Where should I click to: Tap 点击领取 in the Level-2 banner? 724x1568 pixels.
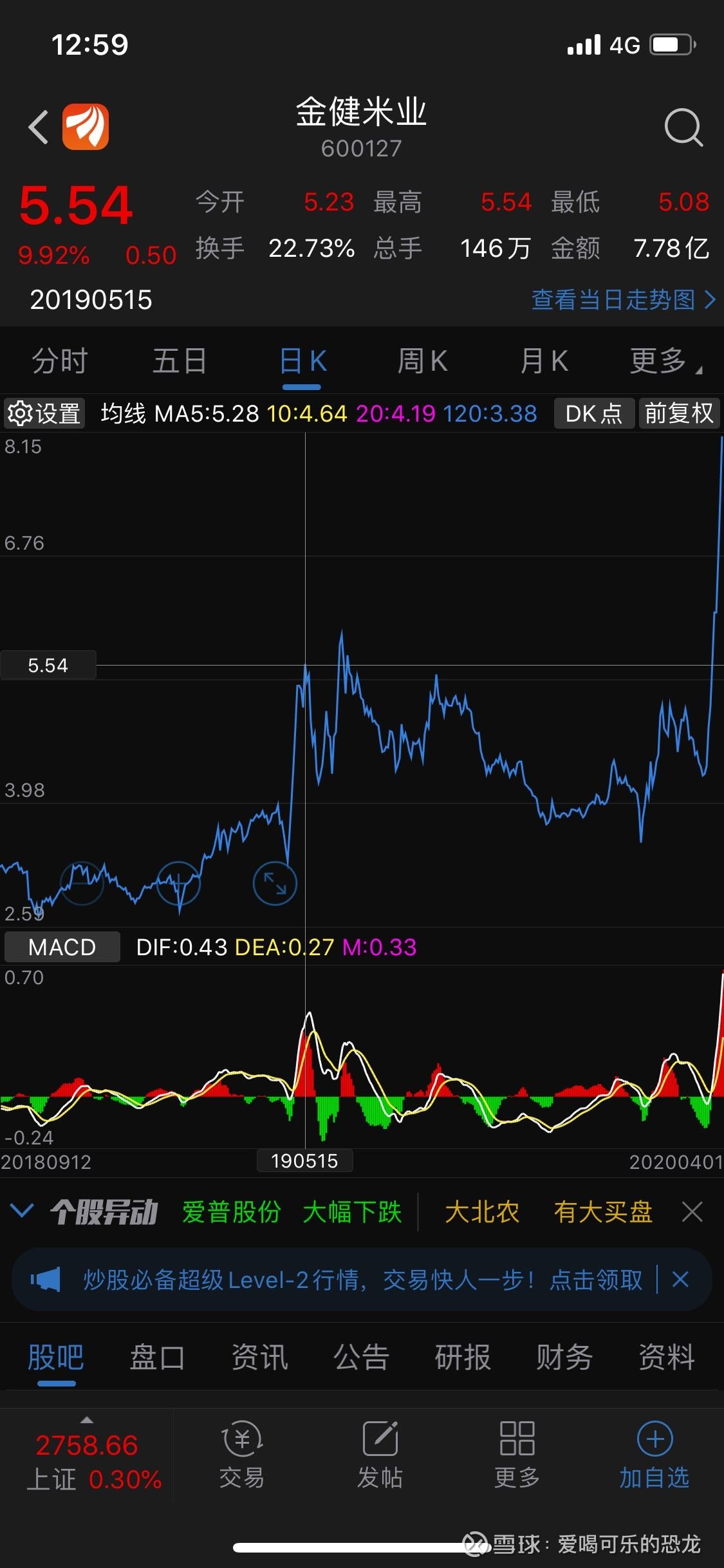tap(596, 1280)
